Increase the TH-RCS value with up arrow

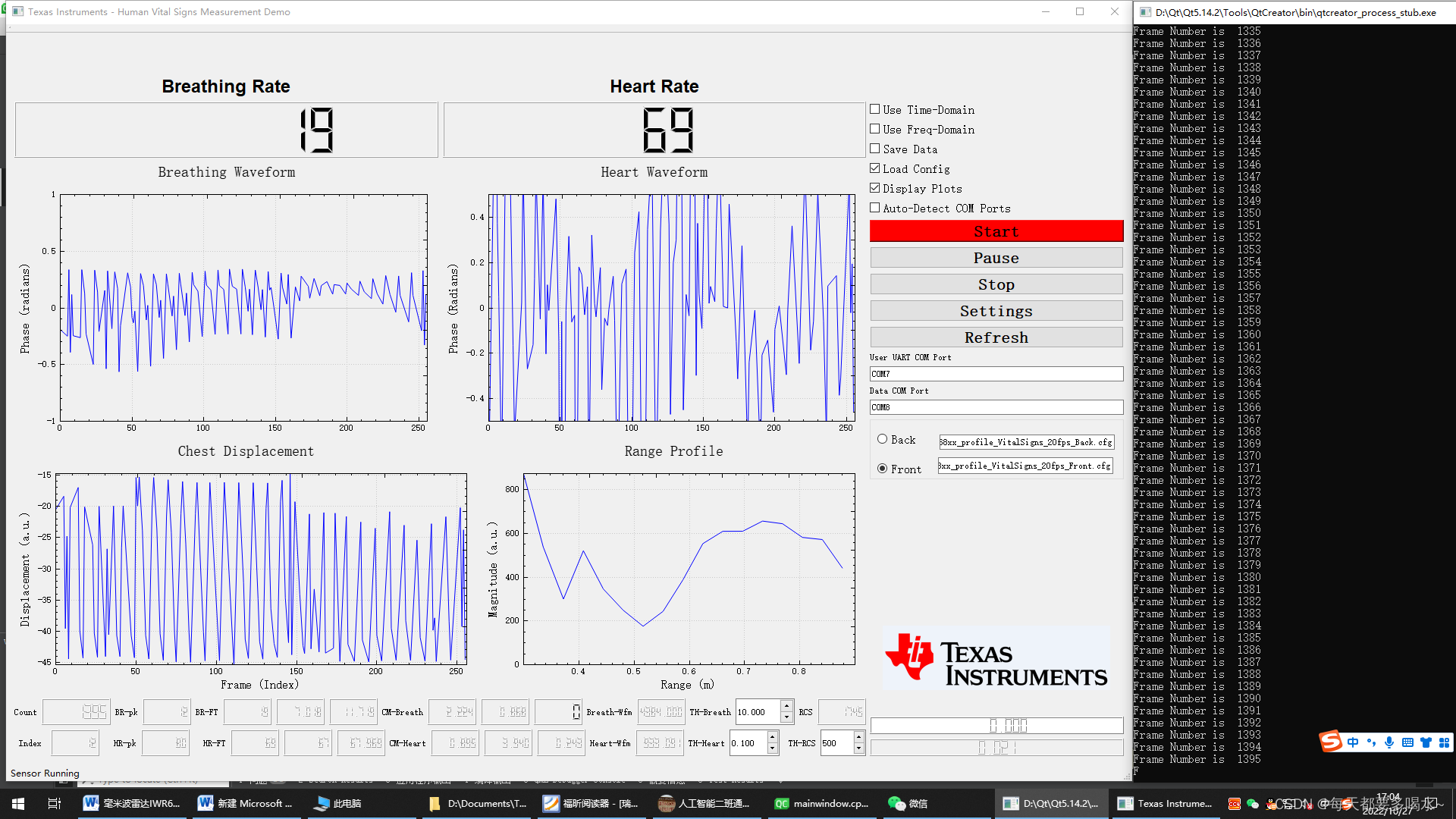(x=858, y=737)
